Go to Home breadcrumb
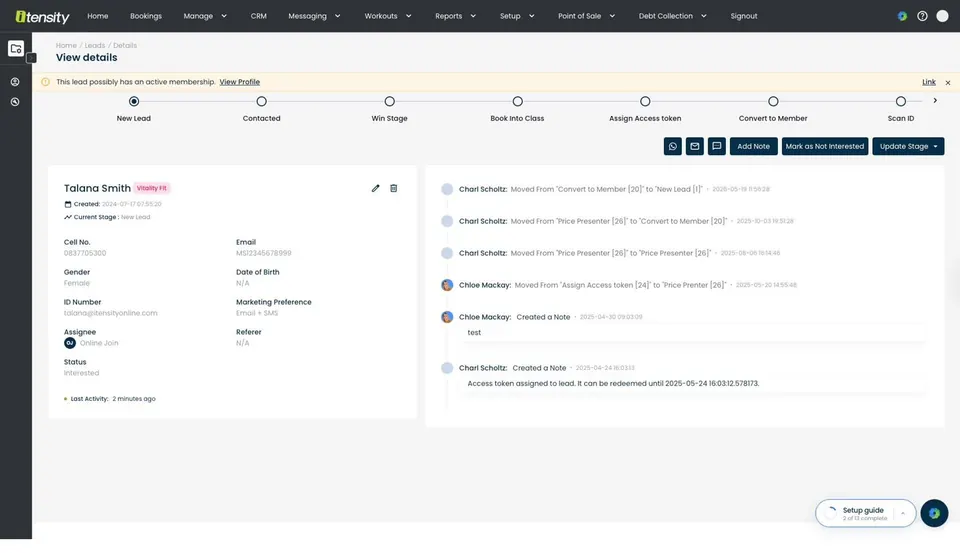Viewport: 960px width, 553px height. 66,45
